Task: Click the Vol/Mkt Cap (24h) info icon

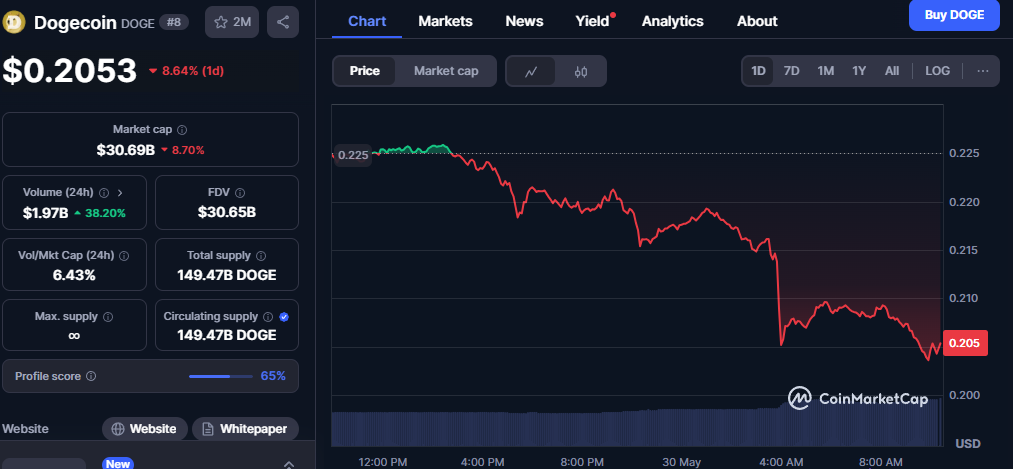Action: [x=124, y=256]
